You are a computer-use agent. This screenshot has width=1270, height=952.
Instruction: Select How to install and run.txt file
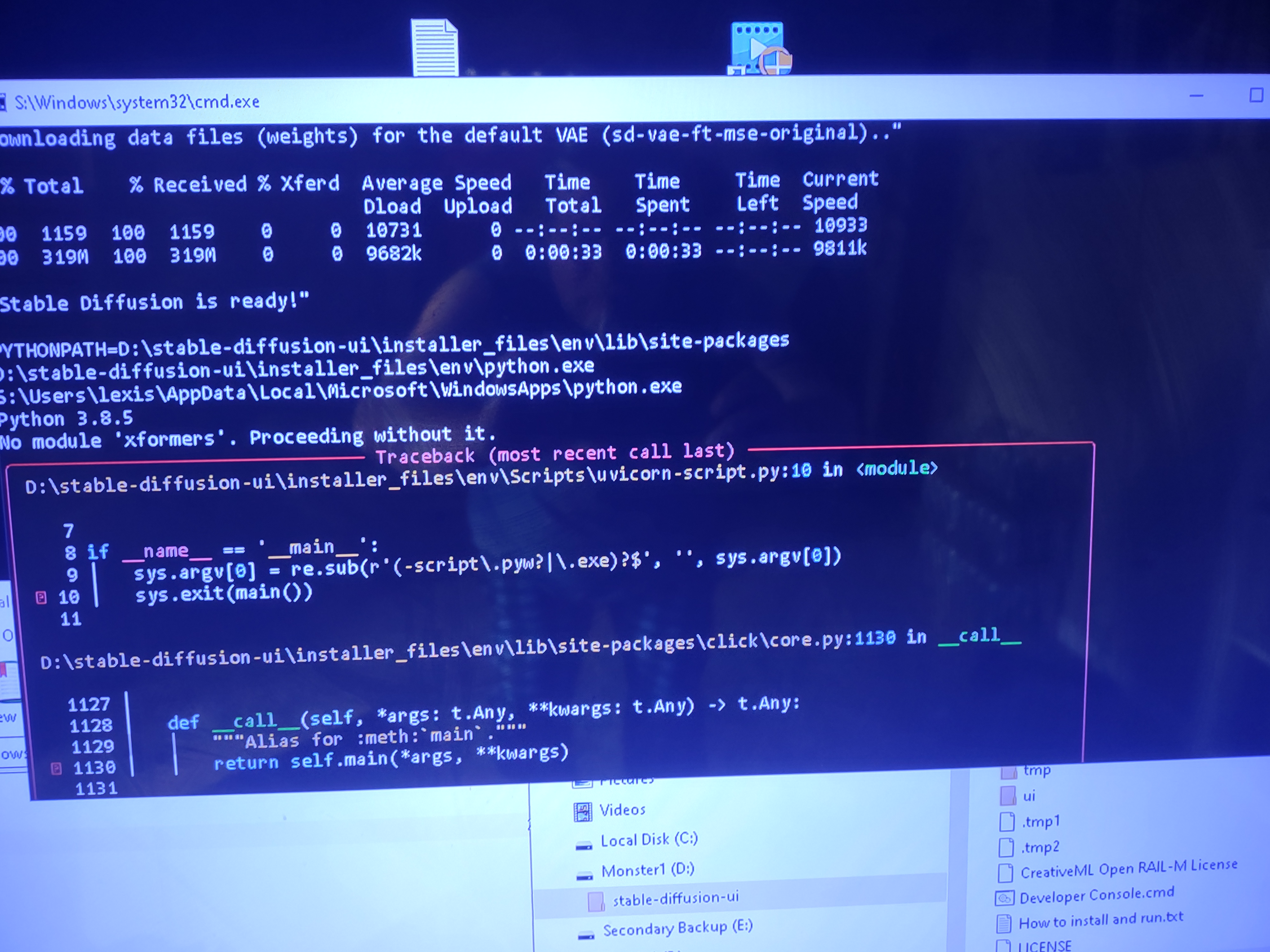pos(1090,921)
